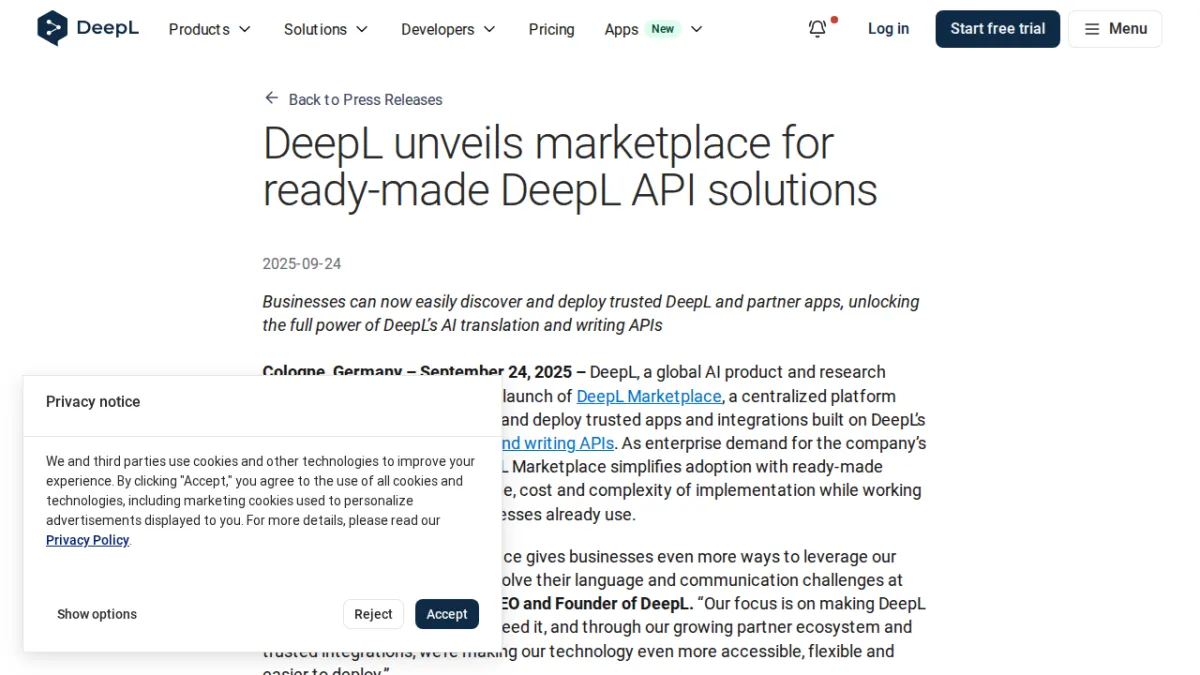The image size is (1200, 675).
Task: Go Back to Press Releases
Action: tap(353, 99)
